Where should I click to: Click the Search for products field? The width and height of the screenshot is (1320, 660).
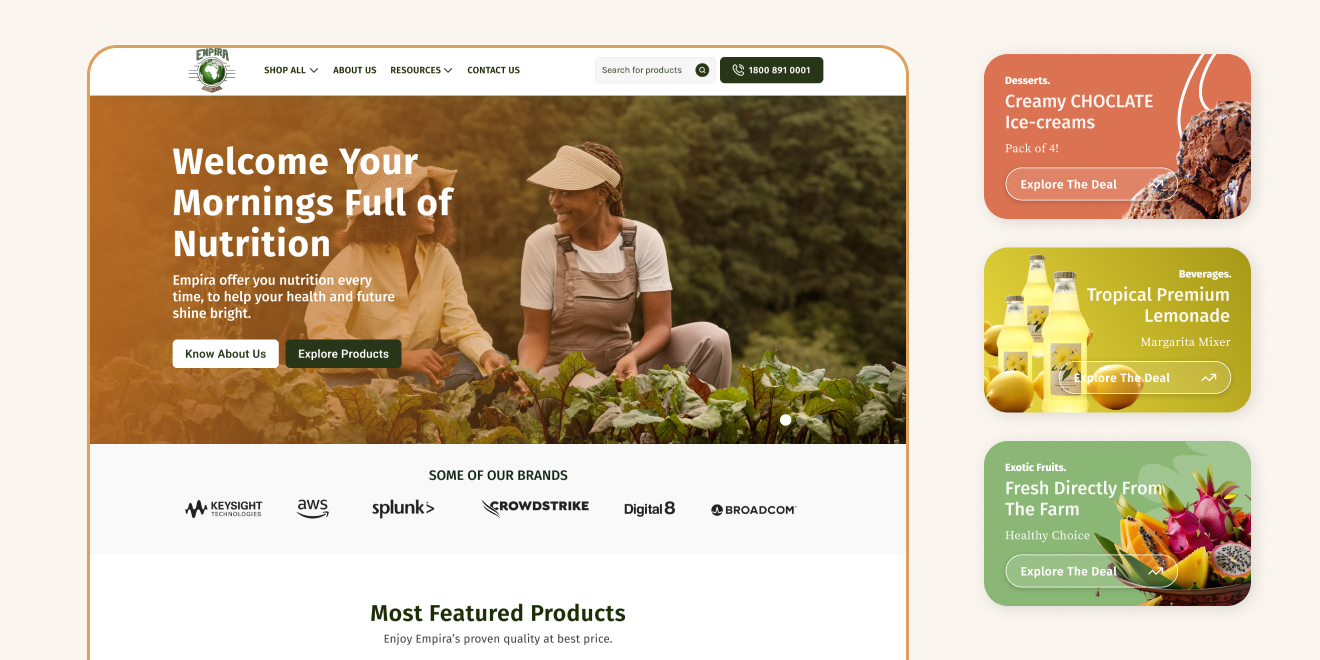pyautogui.click(x=654, y=70)
